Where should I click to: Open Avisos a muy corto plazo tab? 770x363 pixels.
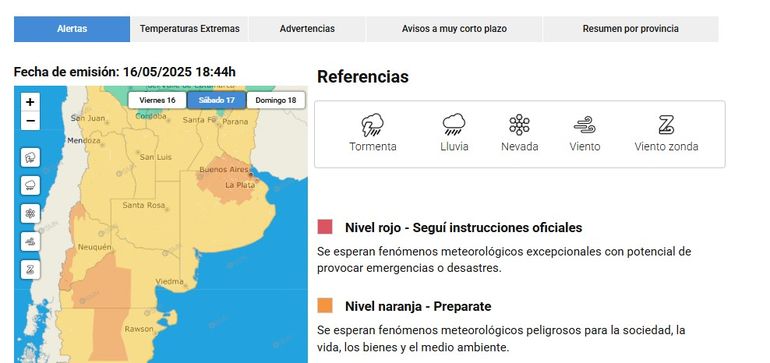[454, 29]
